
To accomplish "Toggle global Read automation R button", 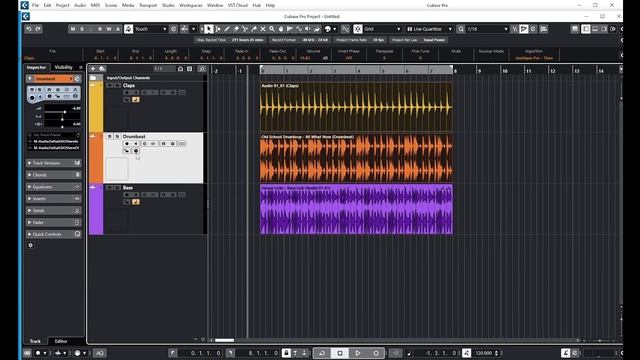I will (100, 29).
